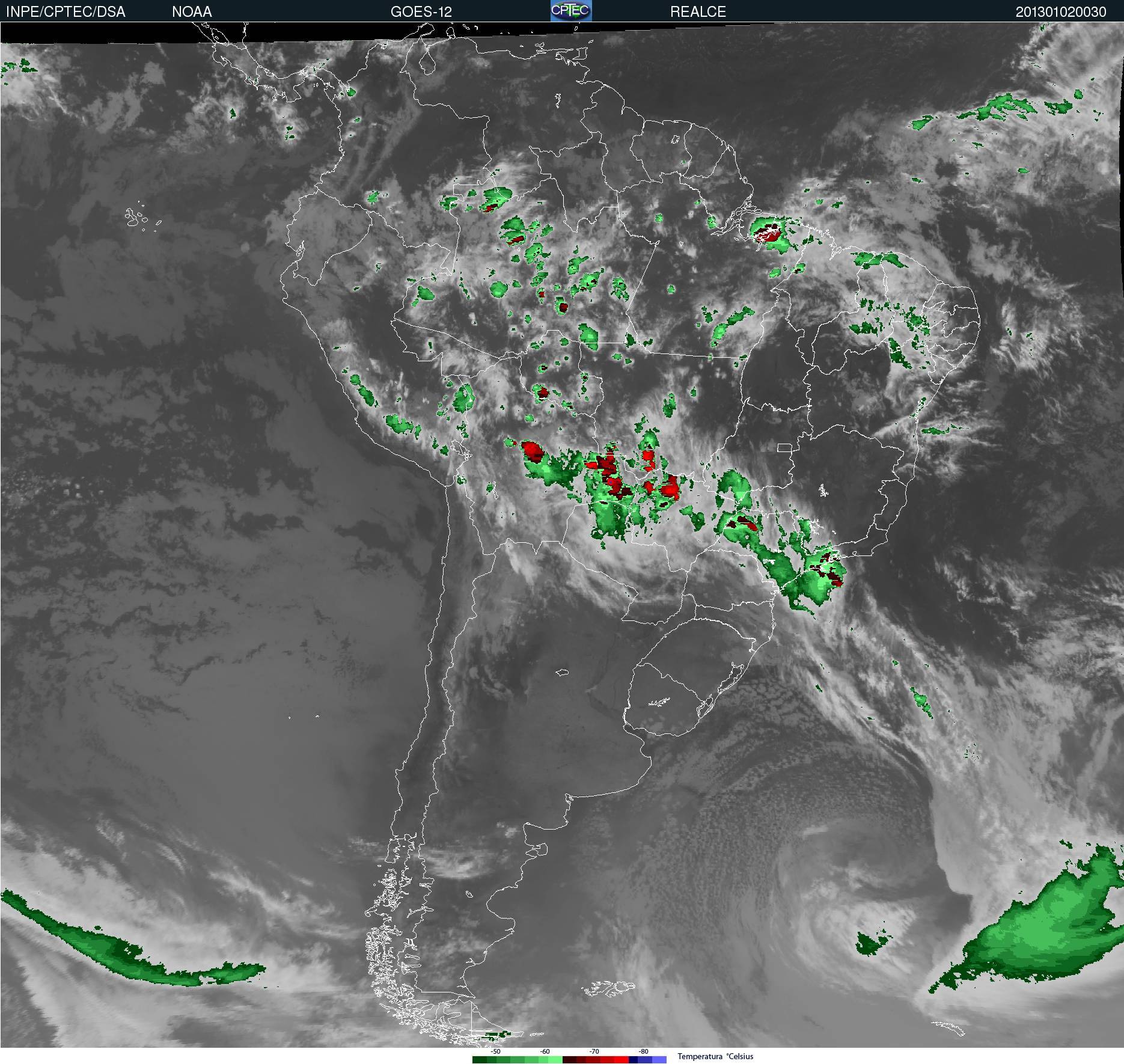The width and height of the screenshot is (1124, 1064).
Task: Click the 201301020030 timestamp text
Action: tap(1061, 12)
